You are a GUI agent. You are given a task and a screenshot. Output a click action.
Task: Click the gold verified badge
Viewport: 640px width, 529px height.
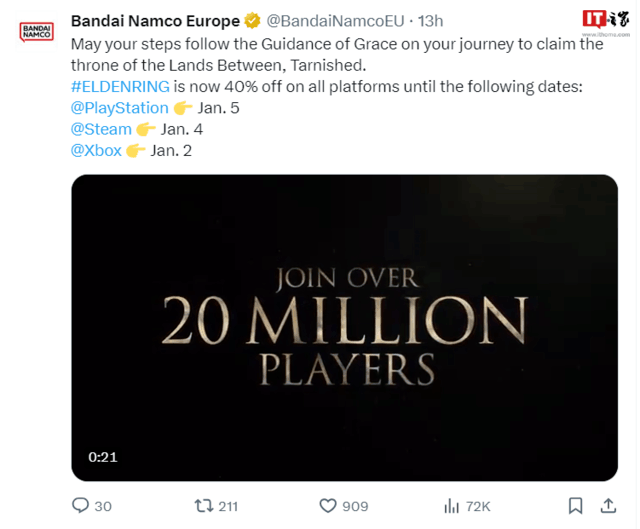pyautogui.click(x=254, y=21)
